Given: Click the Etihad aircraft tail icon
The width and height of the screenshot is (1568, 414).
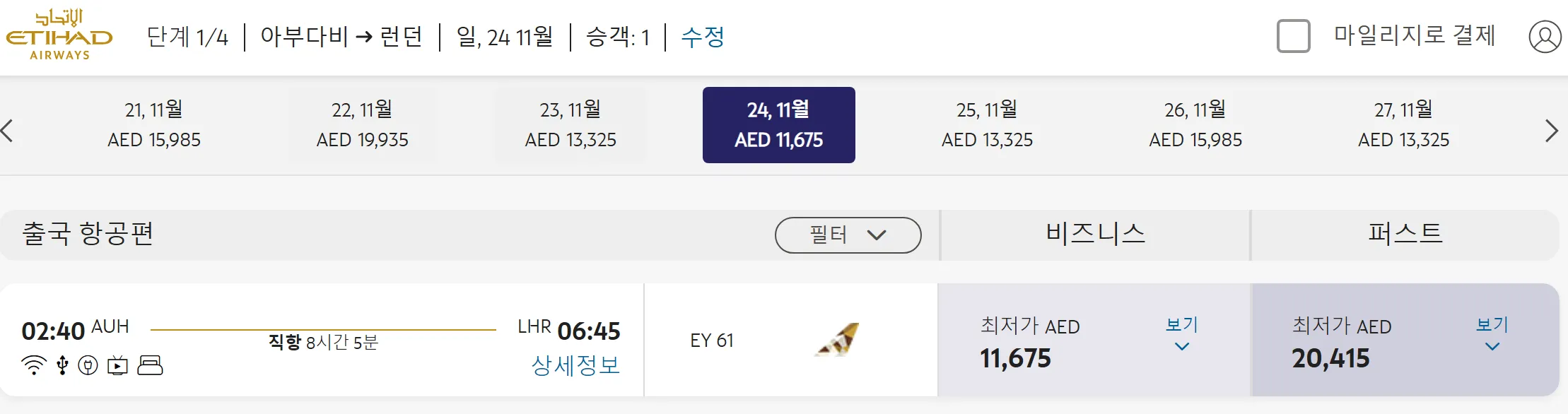Looking at the screenshot, I should tap(838, 340).
